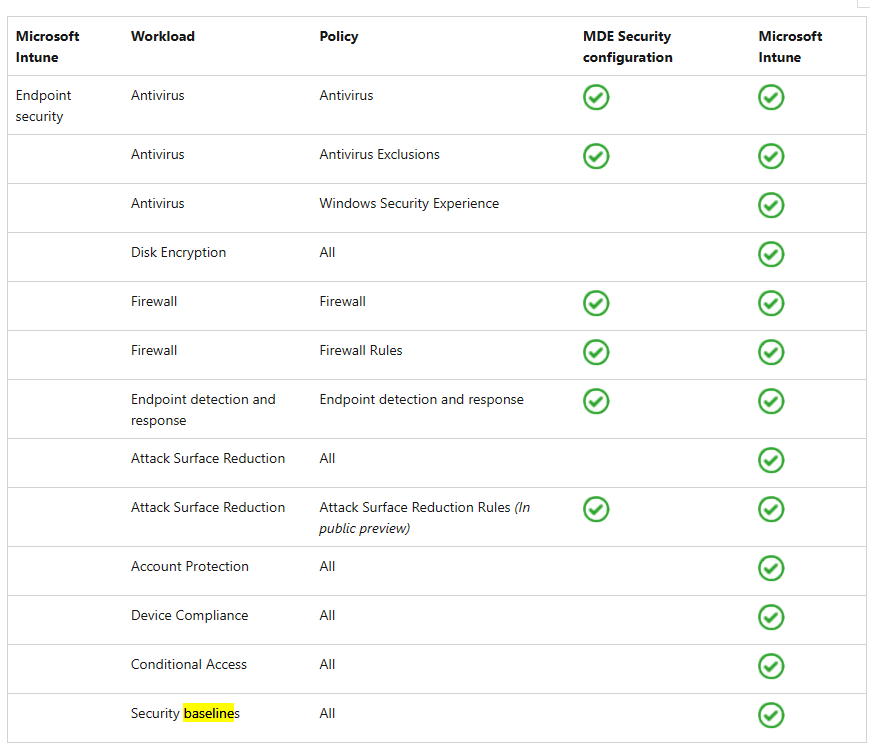Select the Firewall Rules MDE checkmark icon
This screenshot has width=870, height=755.
[596, 352]
